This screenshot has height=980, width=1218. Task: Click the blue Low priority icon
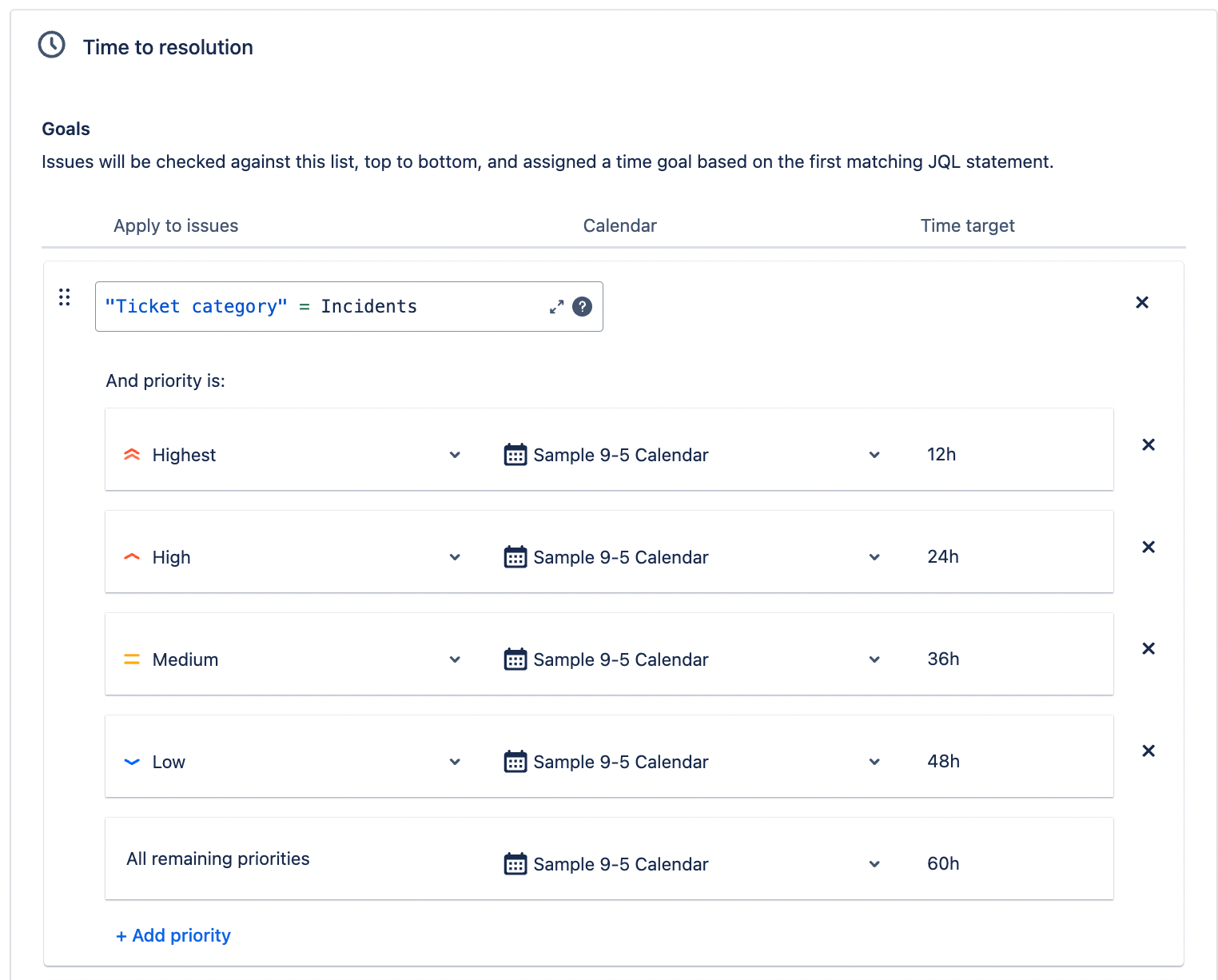132,761
